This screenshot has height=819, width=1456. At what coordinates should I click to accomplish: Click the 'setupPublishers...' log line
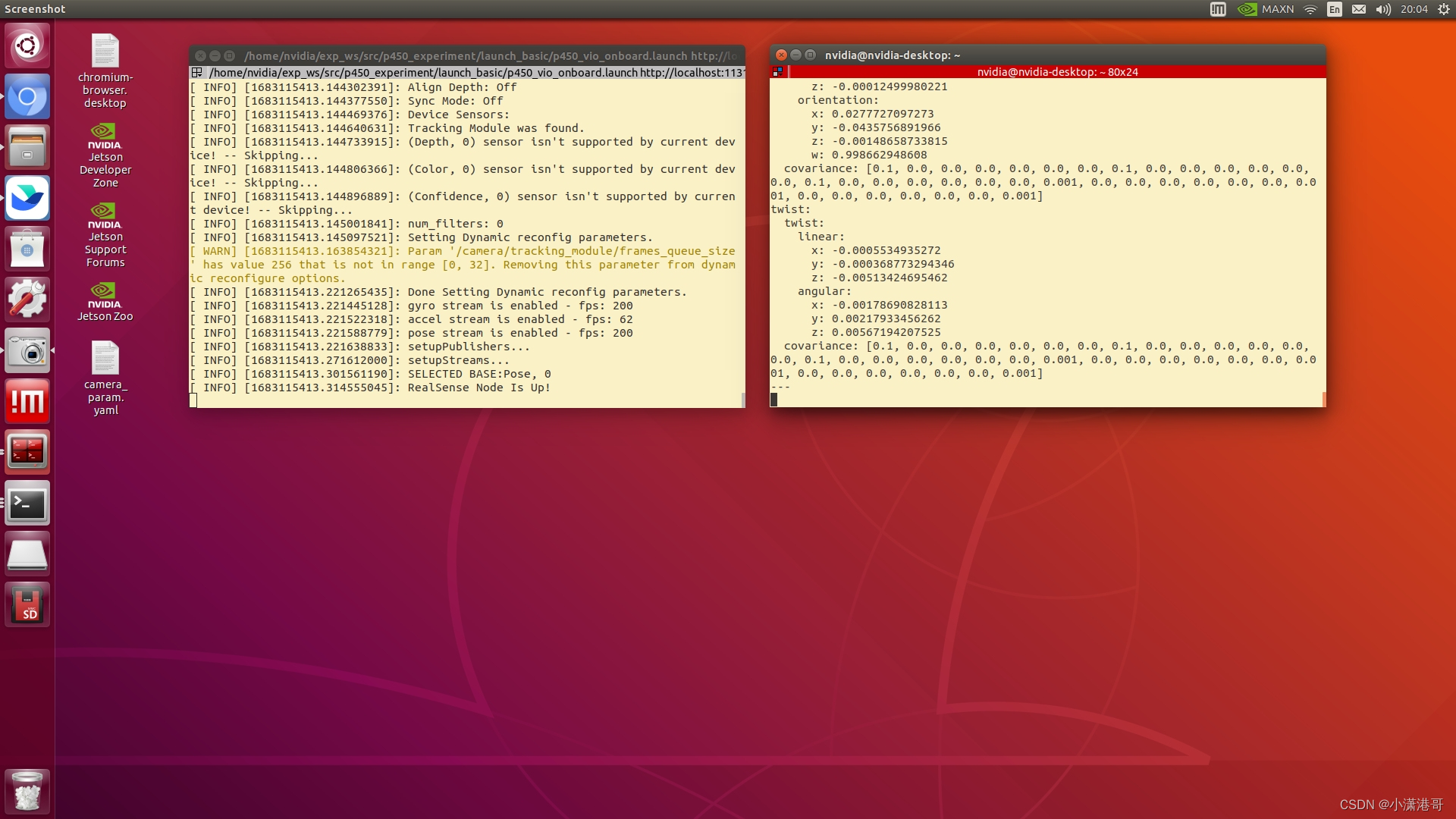(x=359, y=347)
